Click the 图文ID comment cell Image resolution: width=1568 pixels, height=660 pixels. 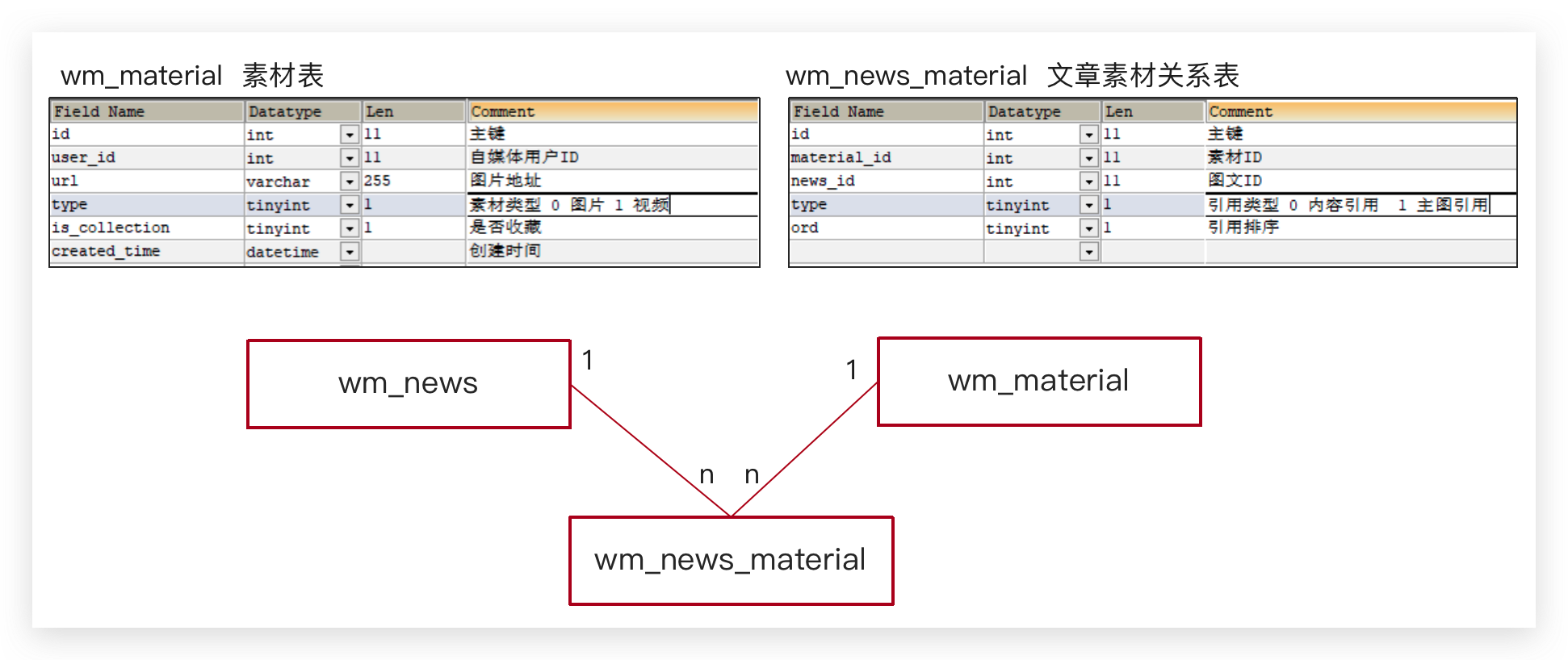[1360, 181]
